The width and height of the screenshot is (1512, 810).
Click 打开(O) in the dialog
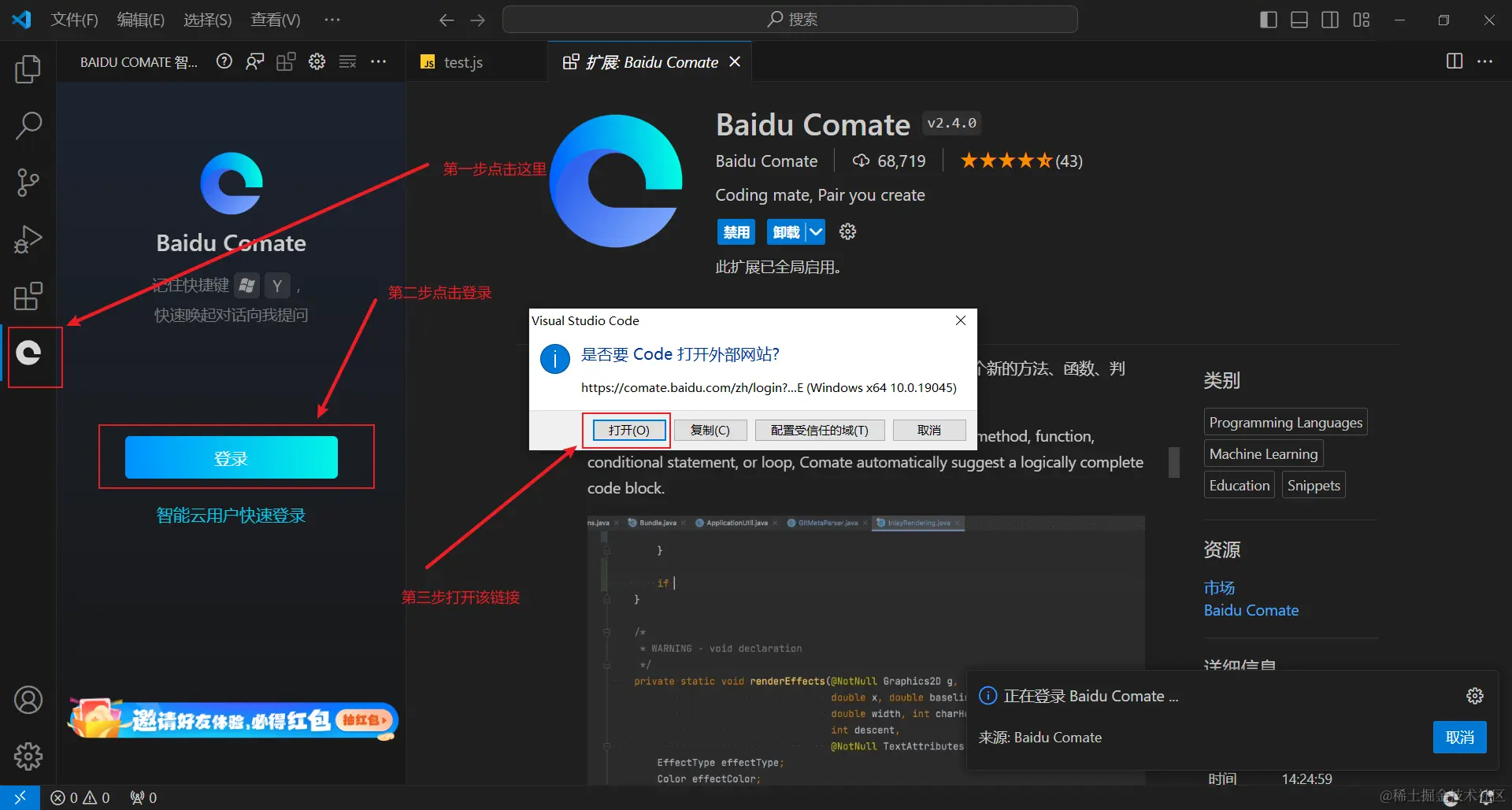(x=628, y=430)
